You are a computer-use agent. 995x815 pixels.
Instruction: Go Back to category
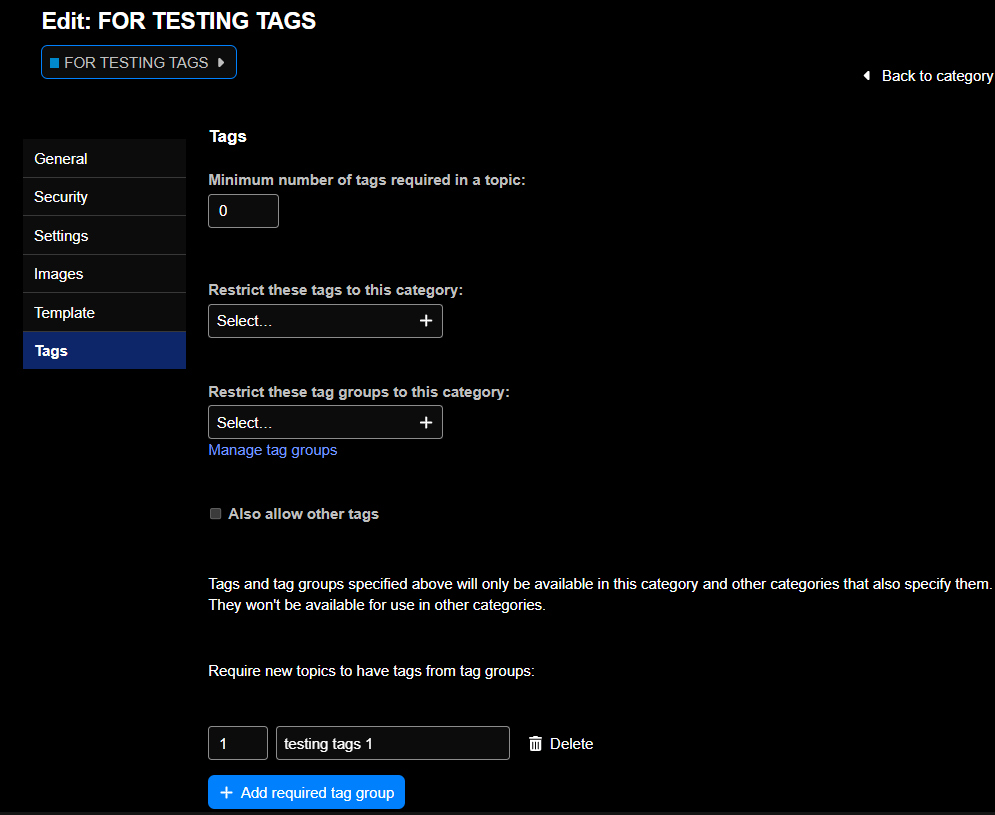click(x=928, y=76)
